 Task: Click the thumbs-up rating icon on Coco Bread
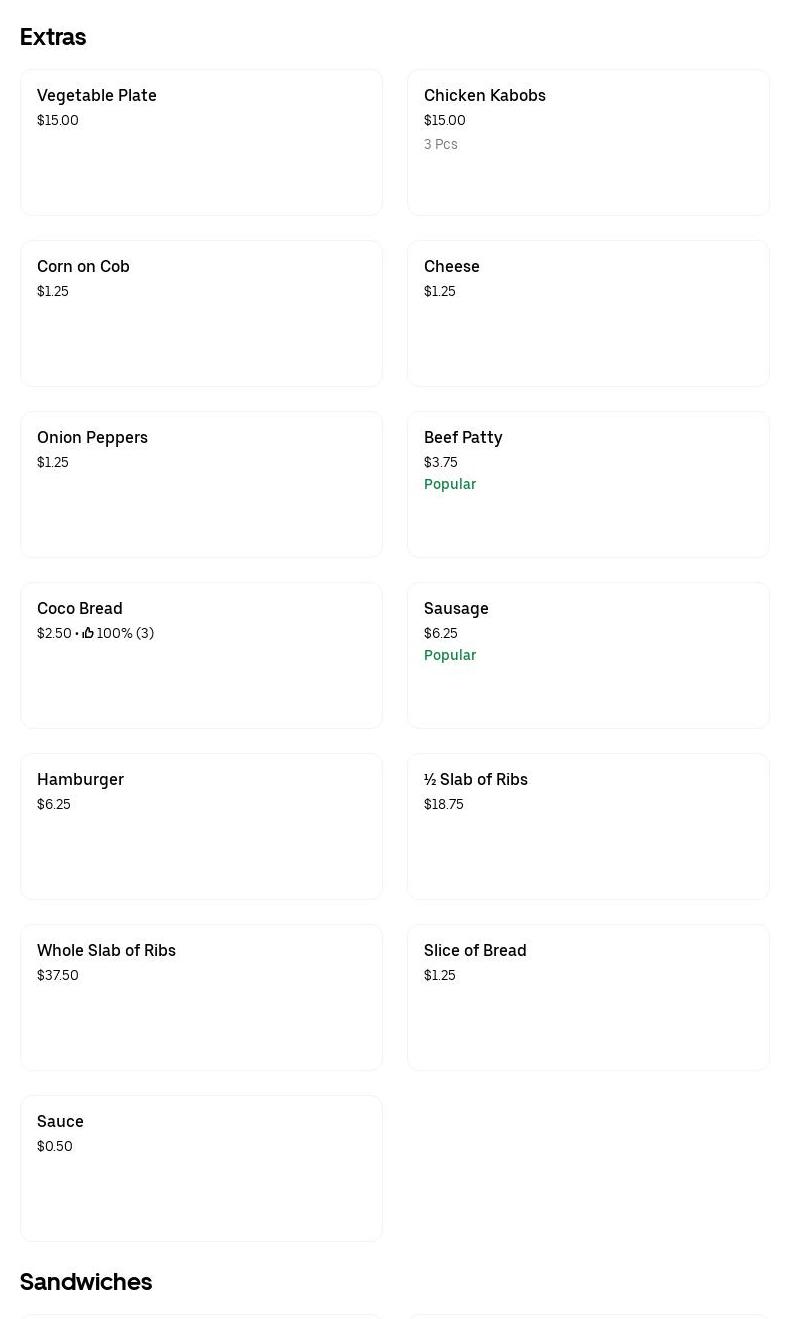[88, 633]
